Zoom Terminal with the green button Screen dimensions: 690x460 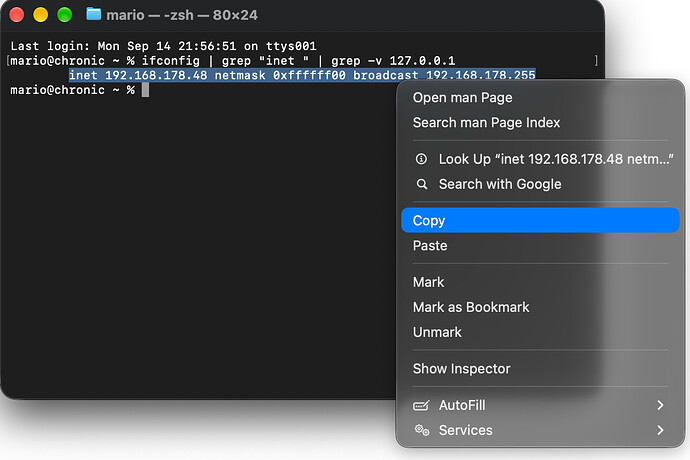pos(65,15)
